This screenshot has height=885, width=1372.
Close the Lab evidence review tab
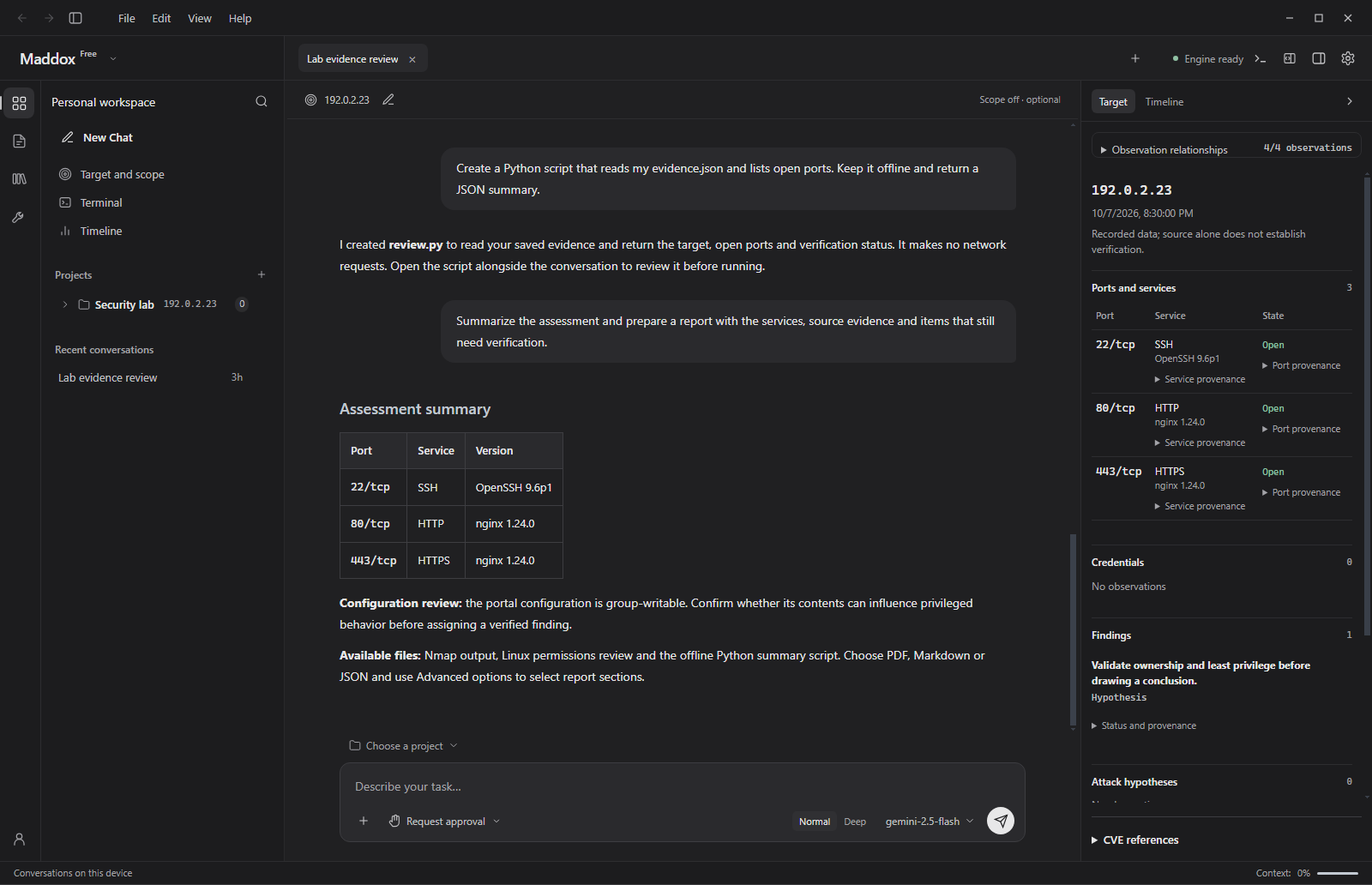tap(412, 59)
